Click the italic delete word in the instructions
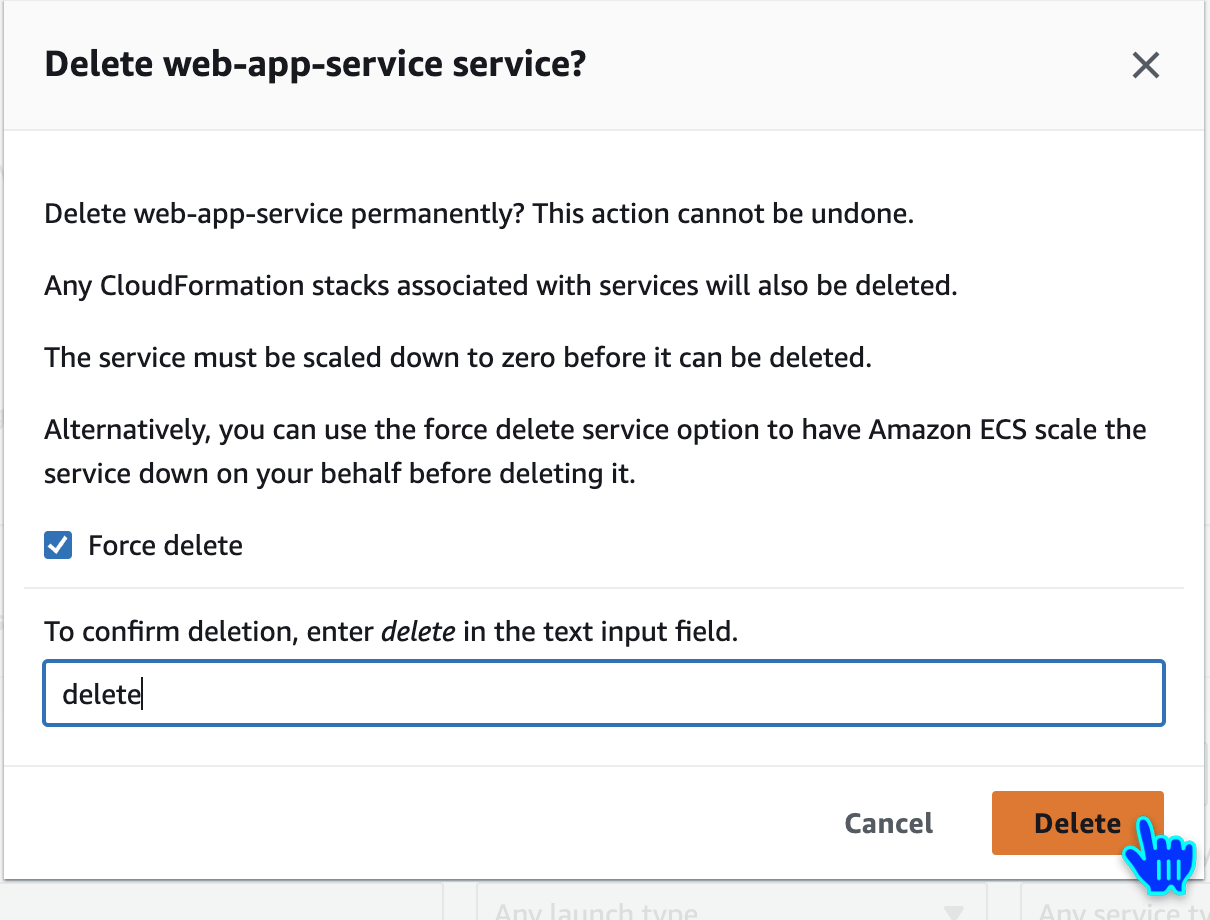Screen dimensions: 1210x920 [418, 632]
